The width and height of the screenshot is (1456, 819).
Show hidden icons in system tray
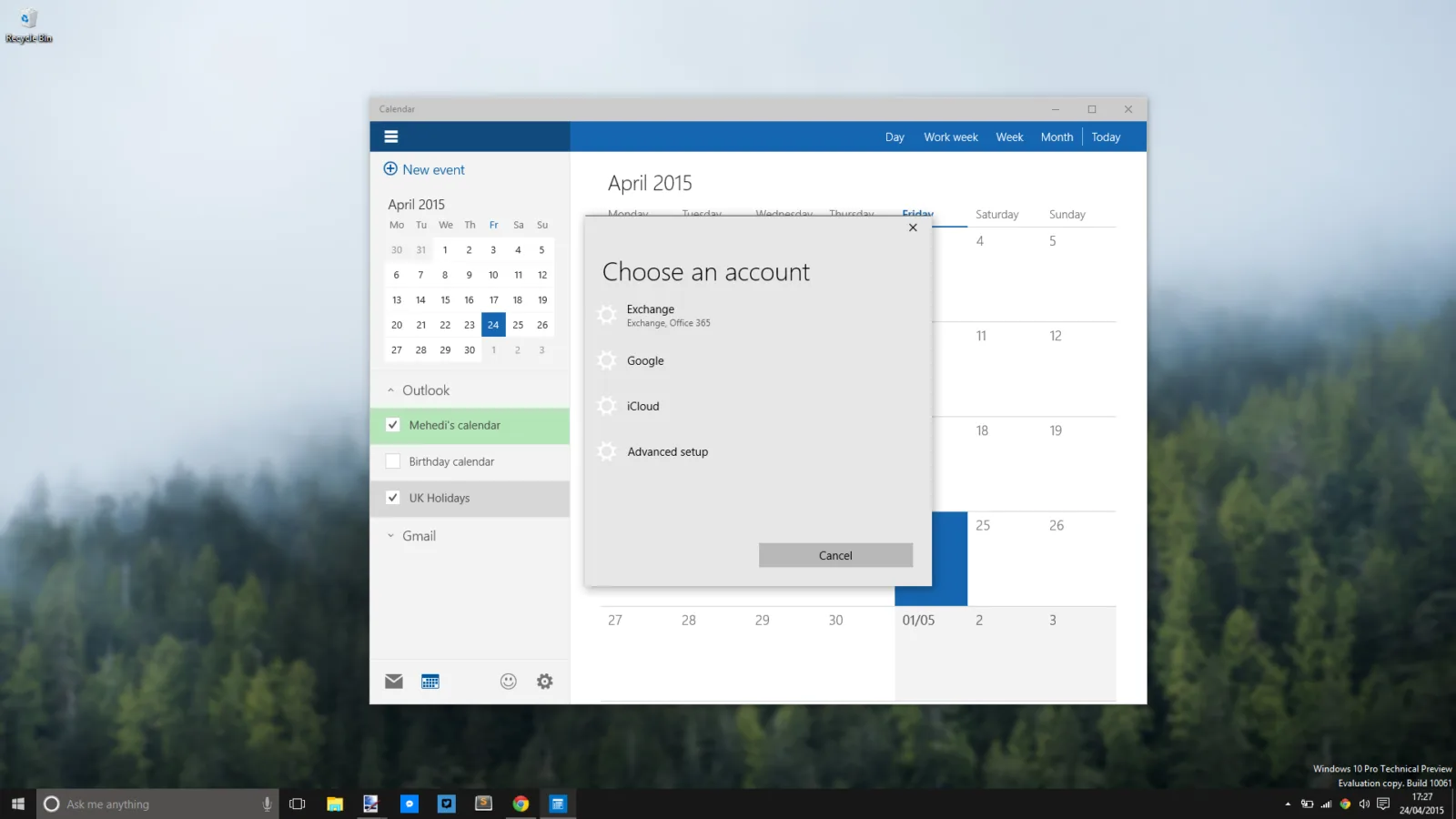[x=1288, y=804]
